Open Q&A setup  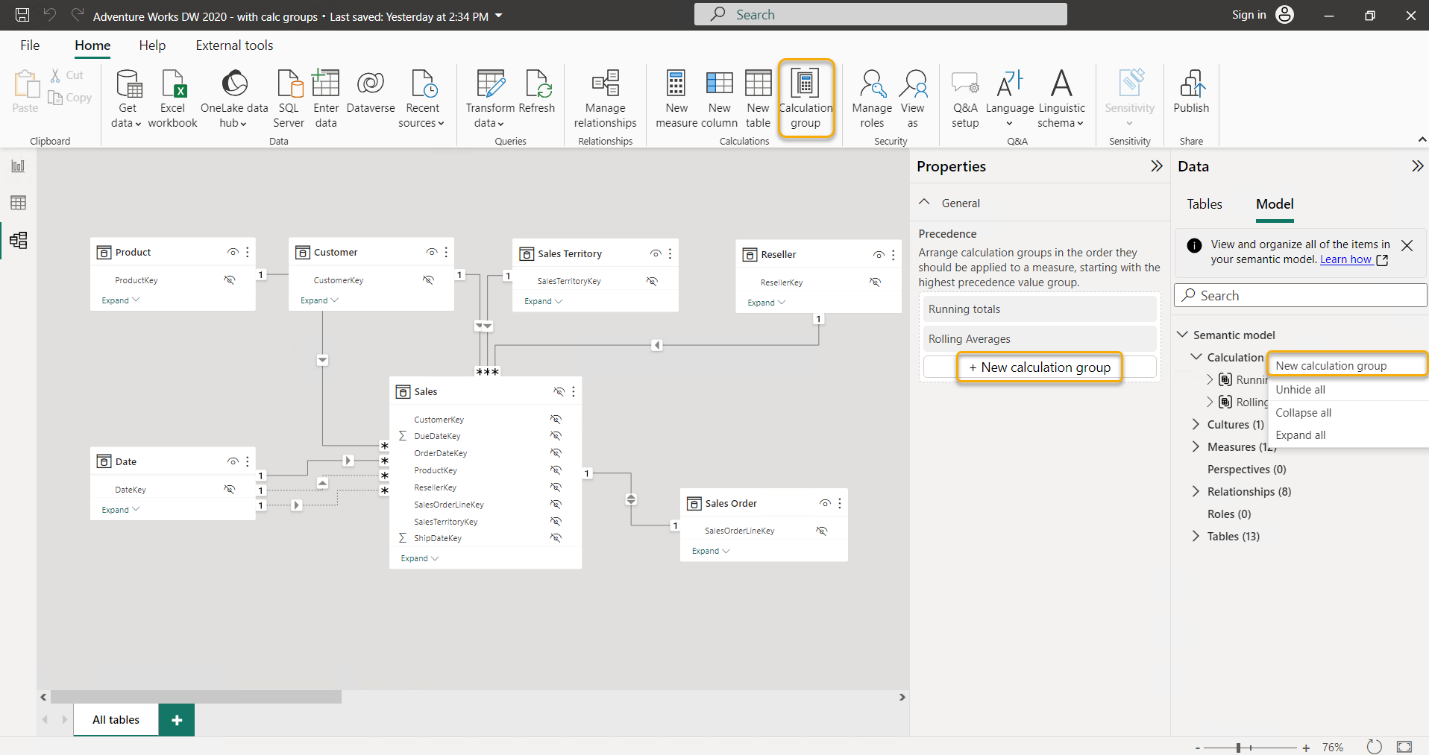click(965, 99)
